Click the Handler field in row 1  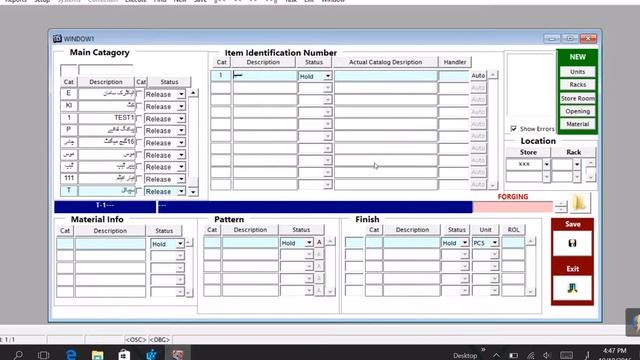[x=453, y=76]
